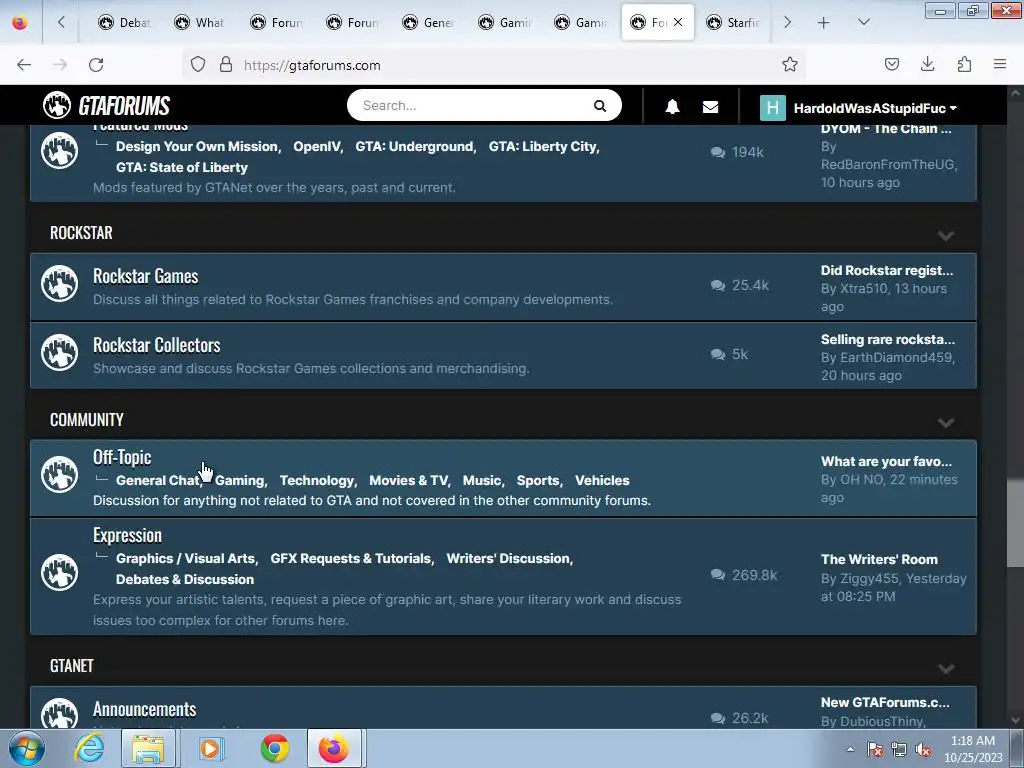1024x768 pixels.
Task: Reload the current page
Action: tap(96, 65)
